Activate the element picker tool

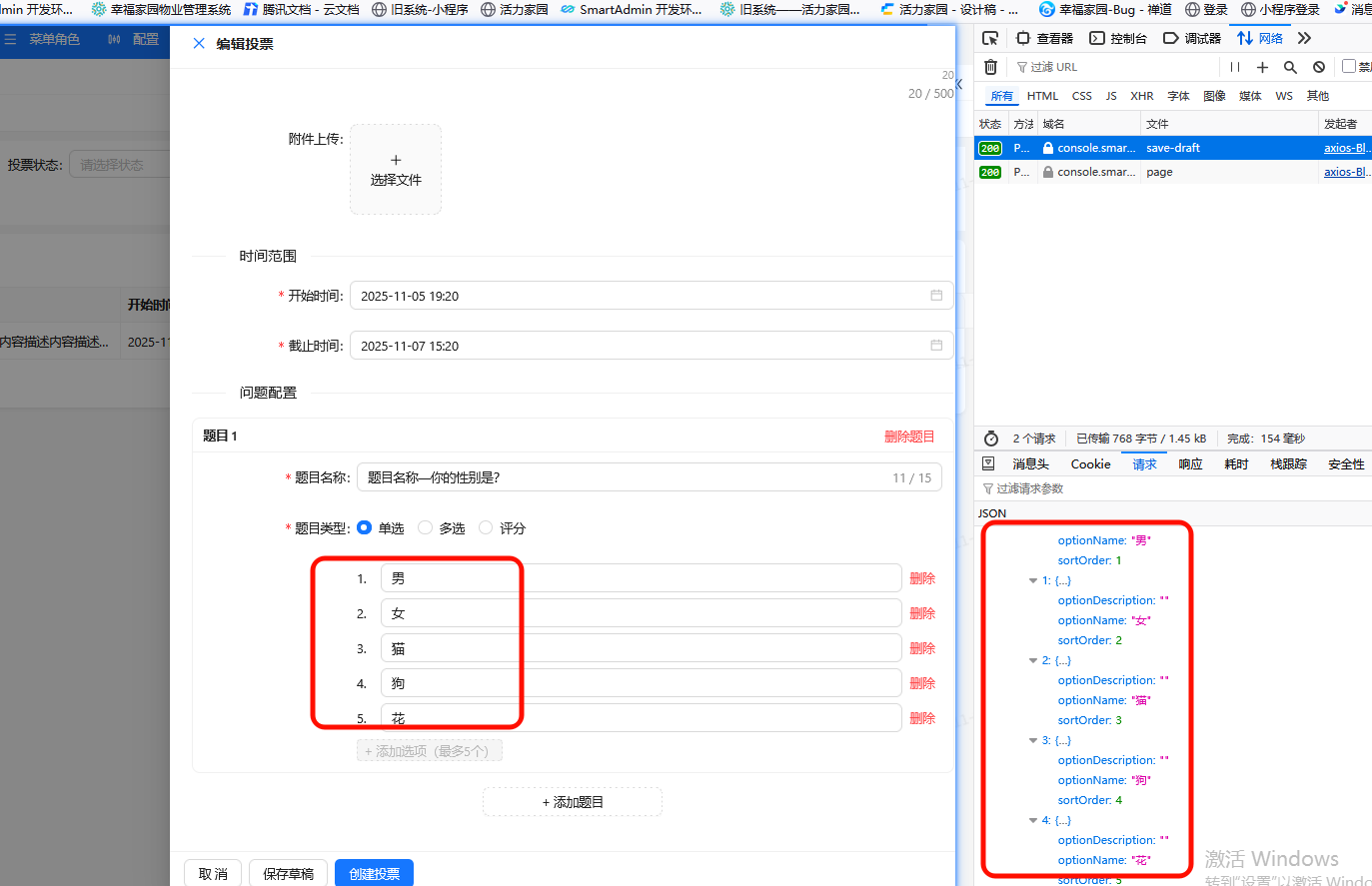coord(989,37)
